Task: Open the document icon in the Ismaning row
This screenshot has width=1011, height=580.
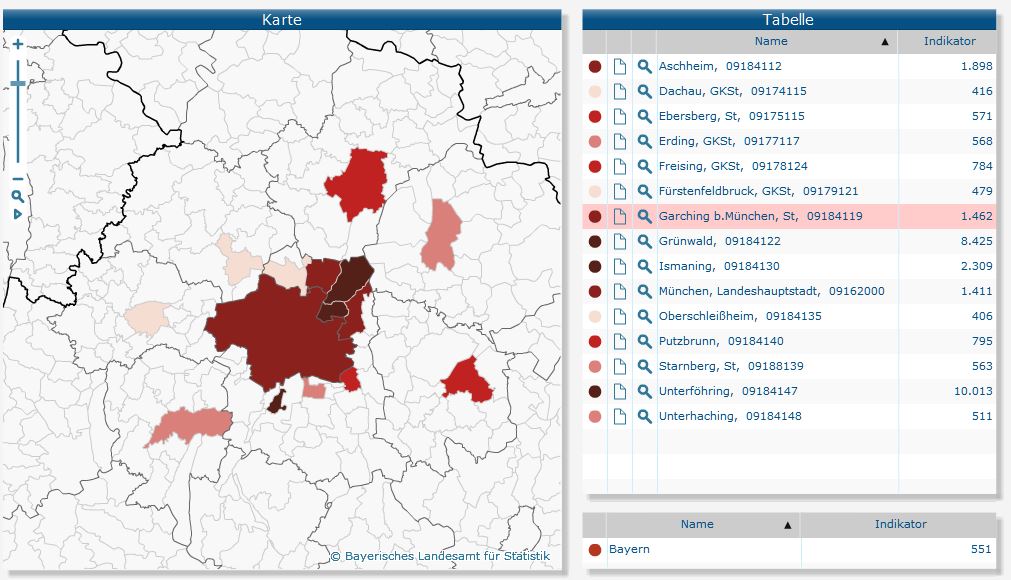Action: point(620,266)
